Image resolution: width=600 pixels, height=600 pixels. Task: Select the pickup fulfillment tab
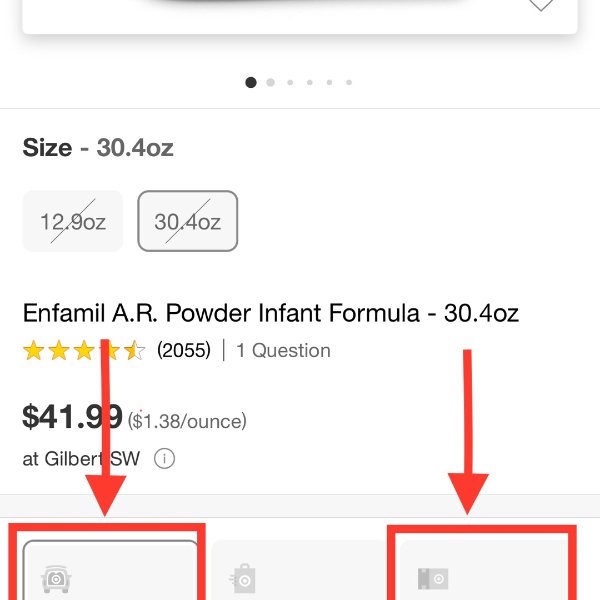pos(111,570)
